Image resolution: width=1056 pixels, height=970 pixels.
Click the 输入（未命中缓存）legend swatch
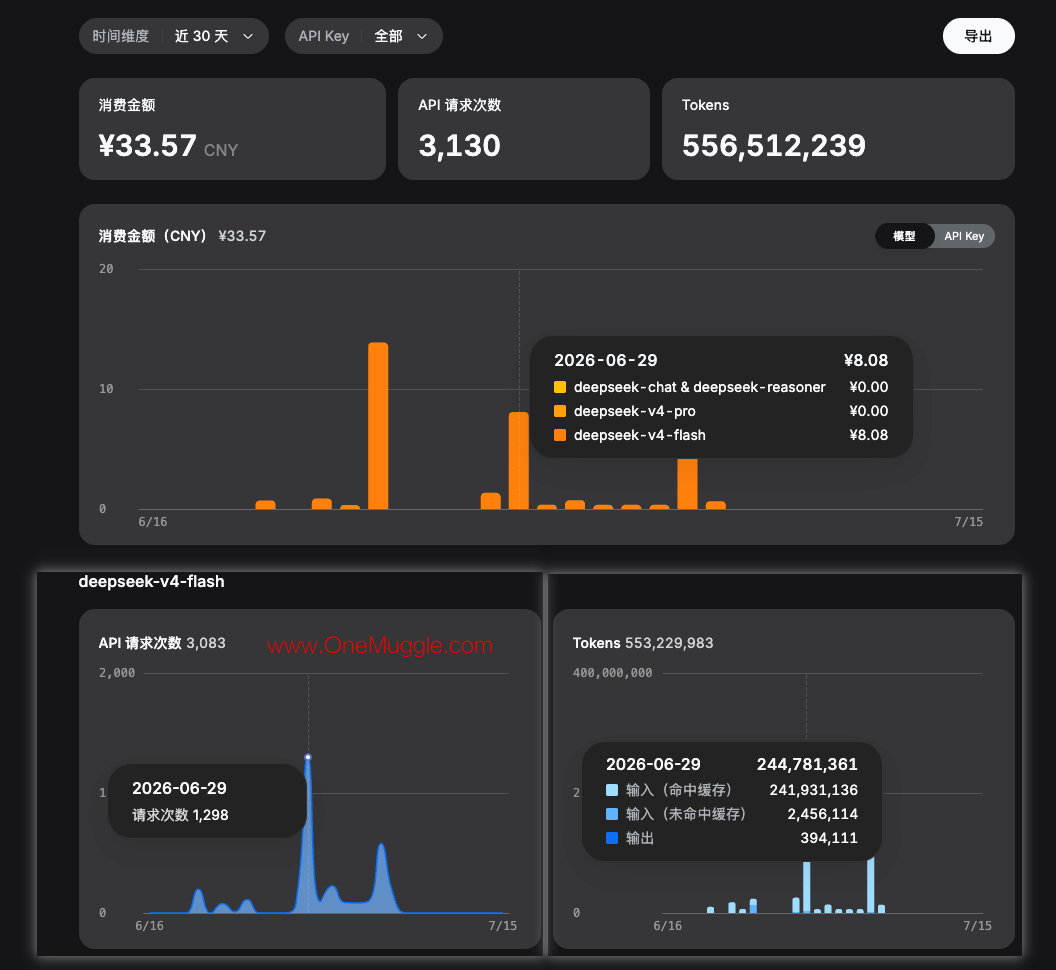click(612, 814)
